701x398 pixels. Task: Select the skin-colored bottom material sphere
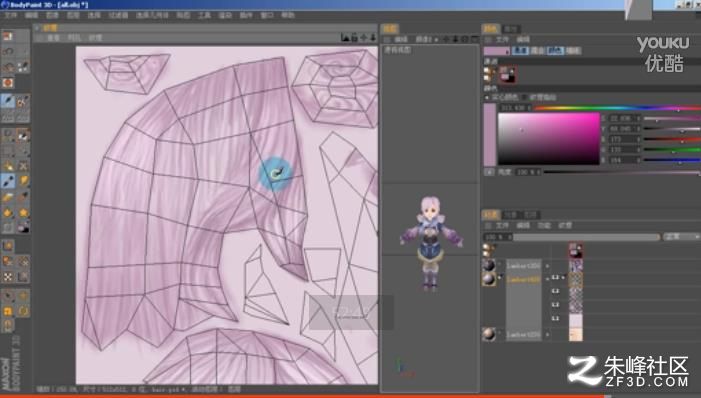pyautogui.click(x=489, y=334)
